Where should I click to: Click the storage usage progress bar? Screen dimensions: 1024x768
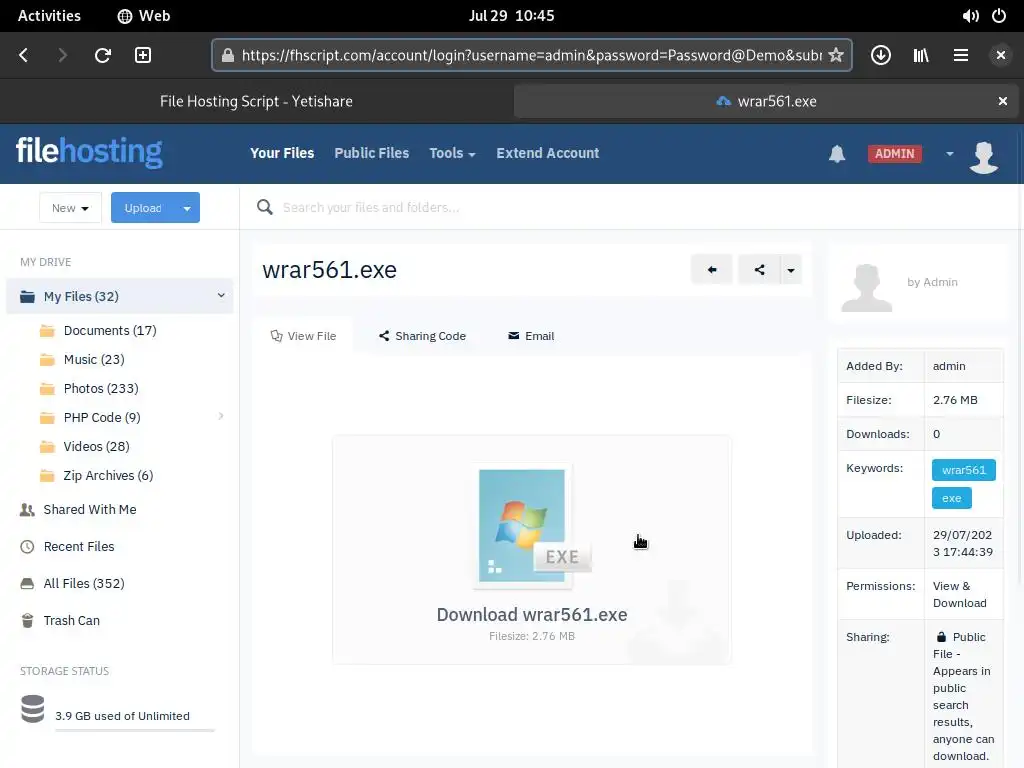click(135, 730)
